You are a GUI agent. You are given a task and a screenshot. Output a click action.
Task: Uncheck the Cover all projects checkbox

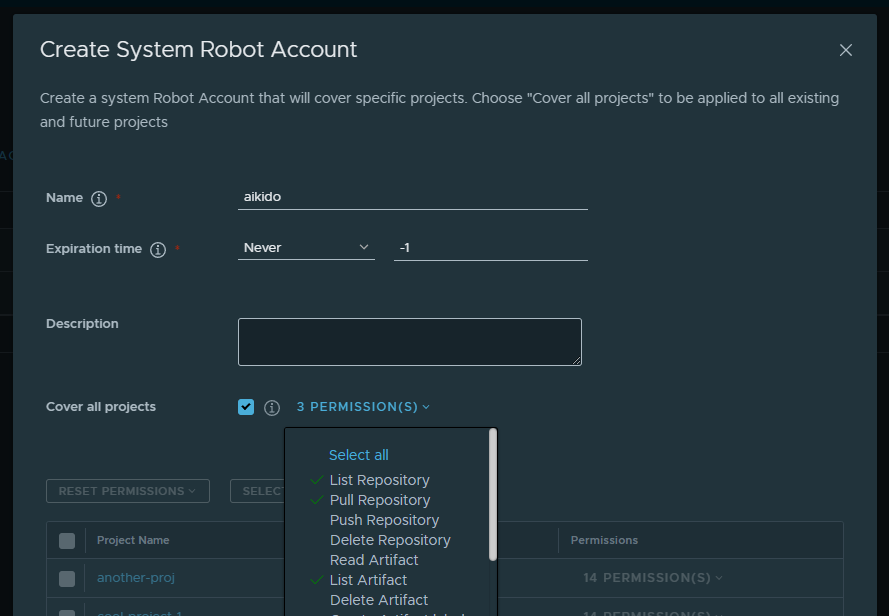tap(246, 407)
